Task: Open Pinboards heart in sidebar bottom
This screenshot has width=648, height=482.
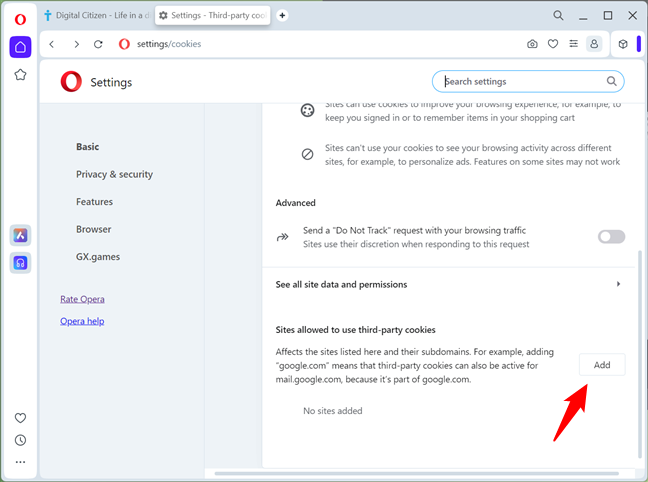Action: (20, 418)
